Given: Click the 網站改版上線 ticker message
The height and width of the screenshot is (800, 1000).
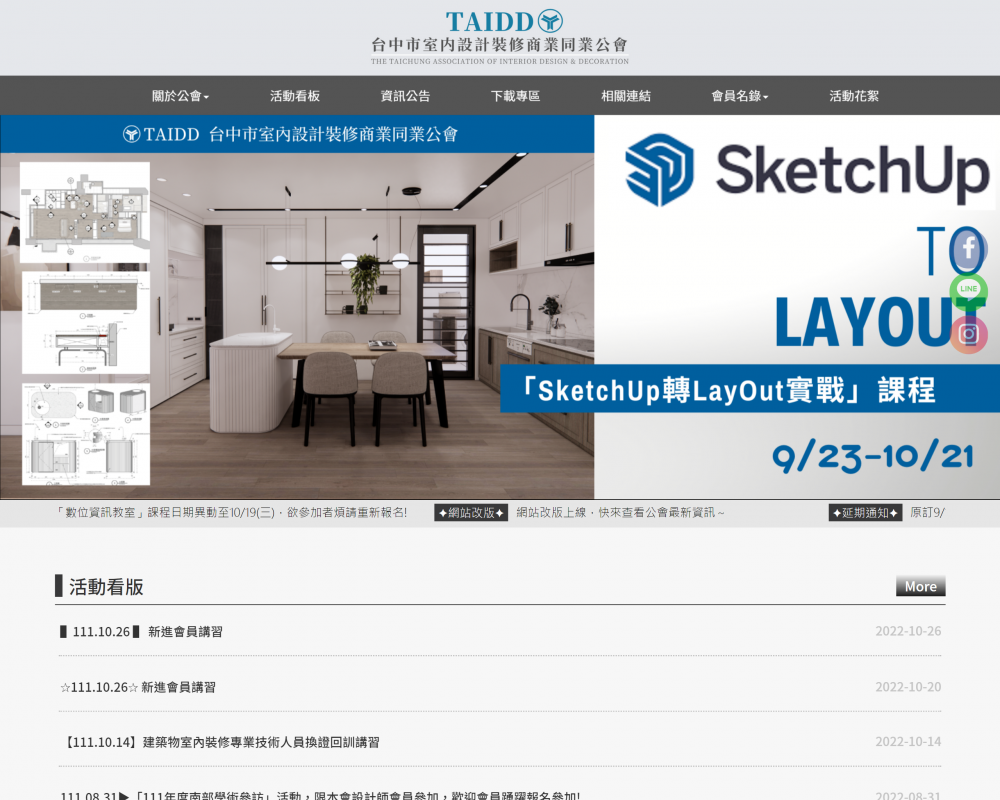Looking at the screenshot, I should (620, 513).
